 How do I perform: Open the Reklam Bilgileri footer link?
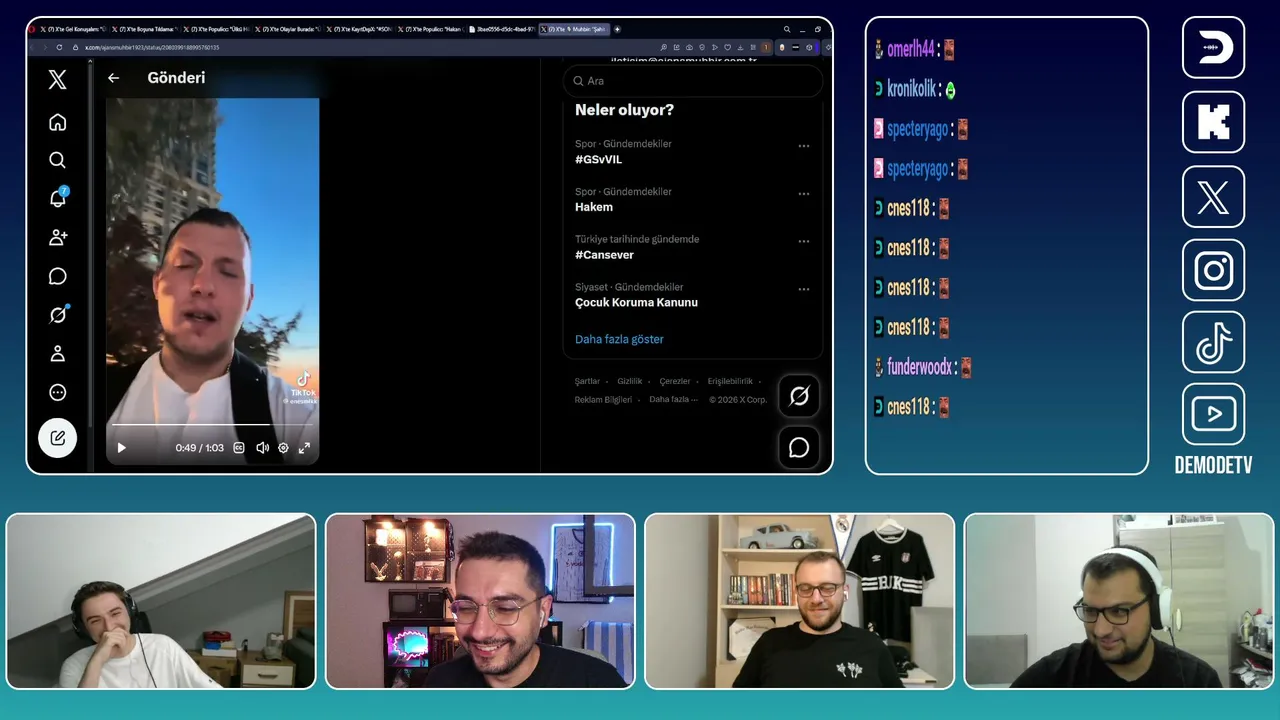point(603,399)
